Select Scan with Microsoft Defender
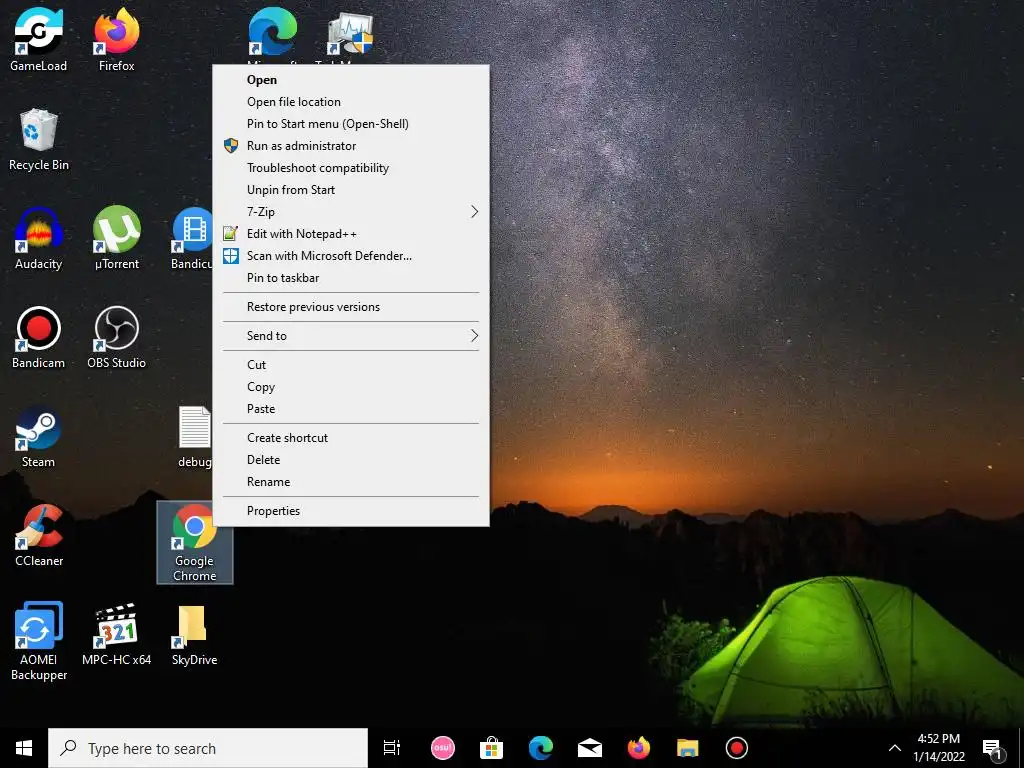 (351, 256)
